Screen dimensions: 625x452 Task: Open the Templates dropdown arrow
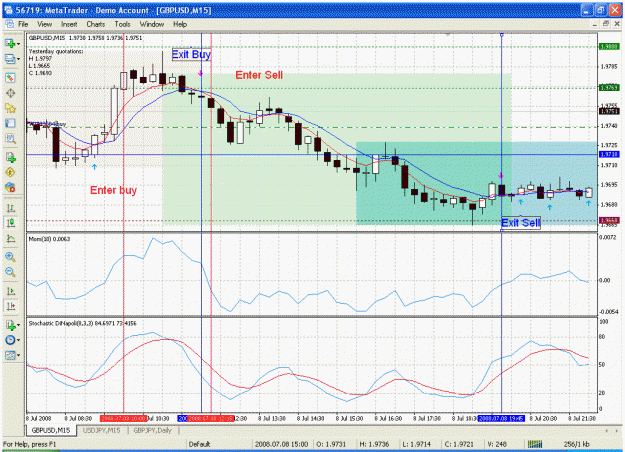click(x=18, y=355)
